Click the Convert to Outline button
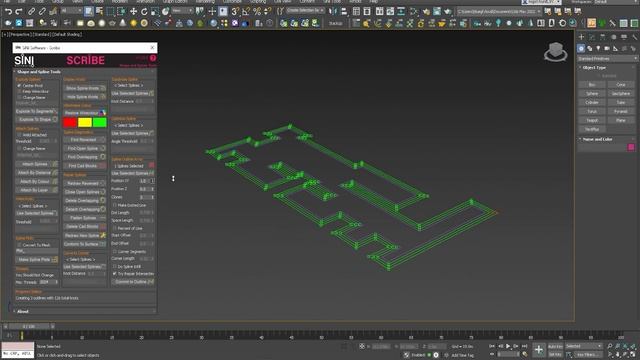This screenshot has width=640, height=360. tap(133, 282)
